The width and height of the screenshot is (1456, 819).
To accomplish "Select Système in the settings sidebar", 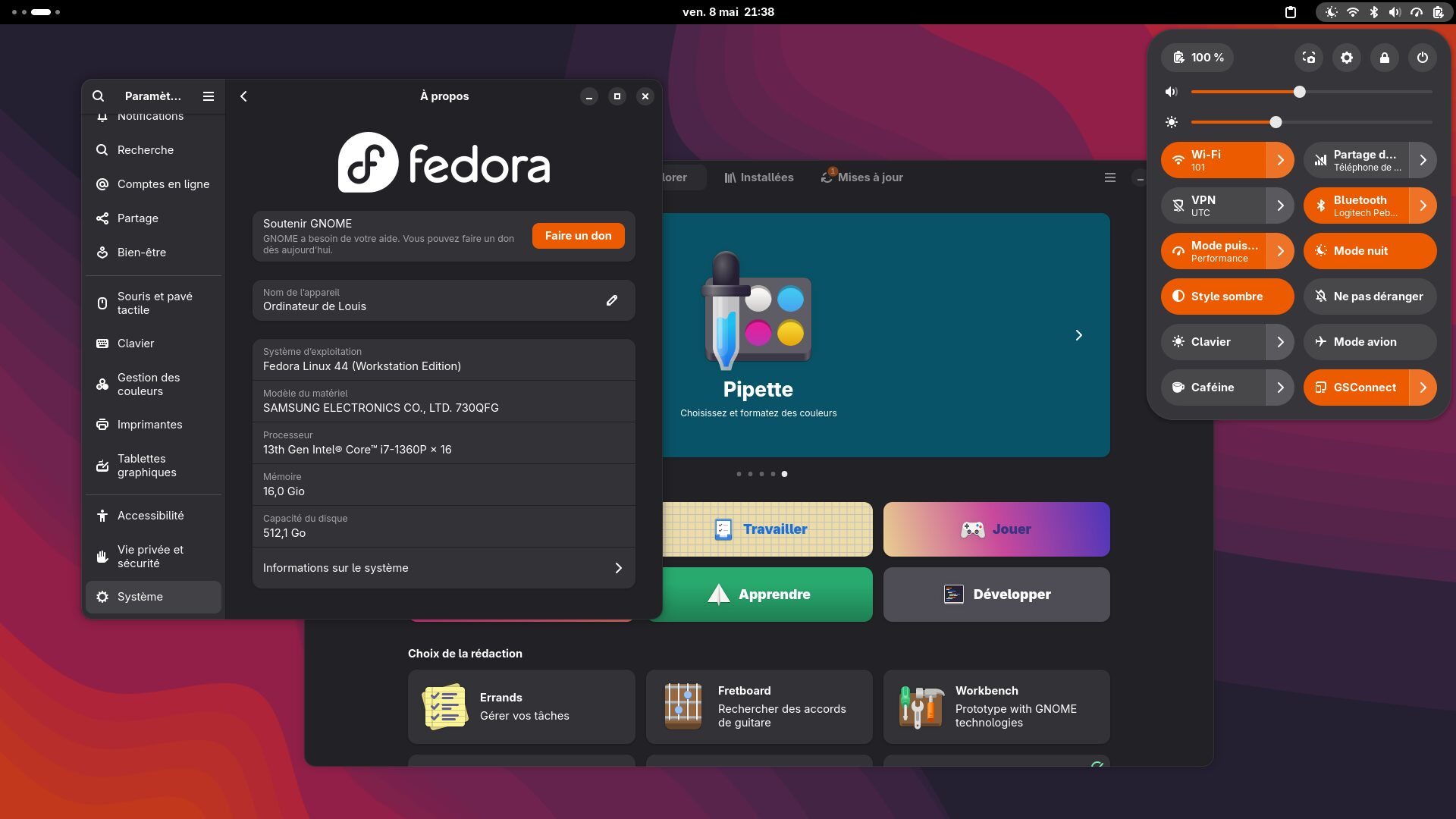I will tap(153, 597).
